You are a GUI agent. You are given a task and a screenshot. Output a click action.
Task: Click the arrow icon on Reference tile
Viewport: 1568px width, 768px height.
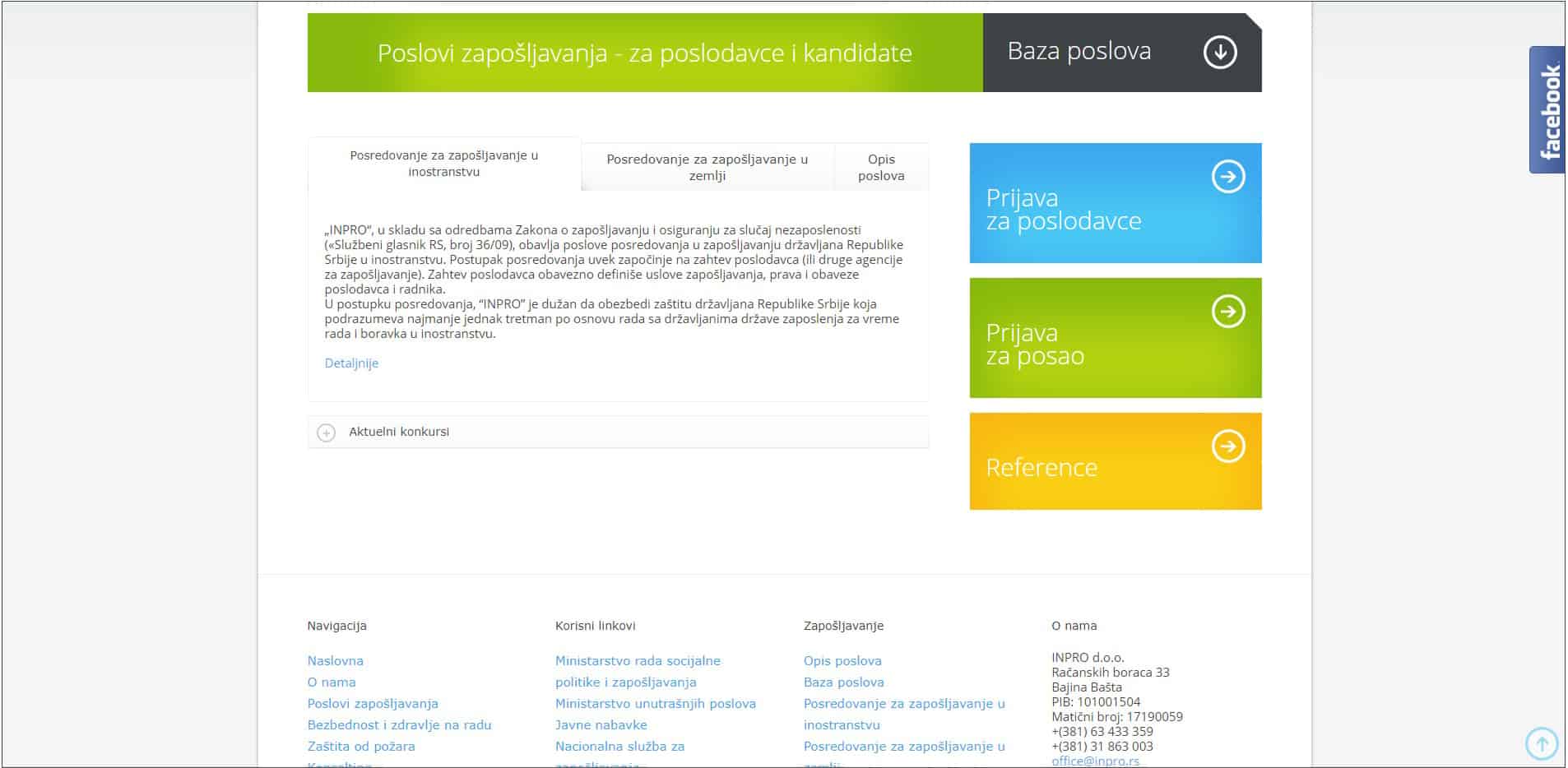coord(1227,446)
